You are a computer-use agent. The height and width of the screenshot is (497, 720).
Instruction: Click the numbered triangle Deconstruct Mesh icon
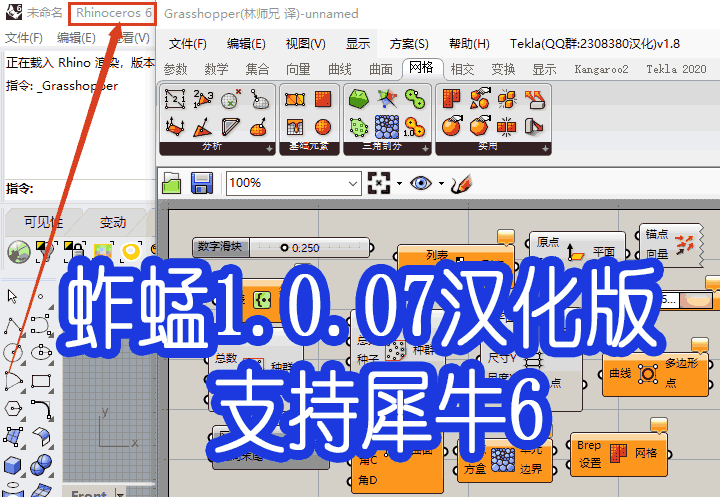coord(202,99)
